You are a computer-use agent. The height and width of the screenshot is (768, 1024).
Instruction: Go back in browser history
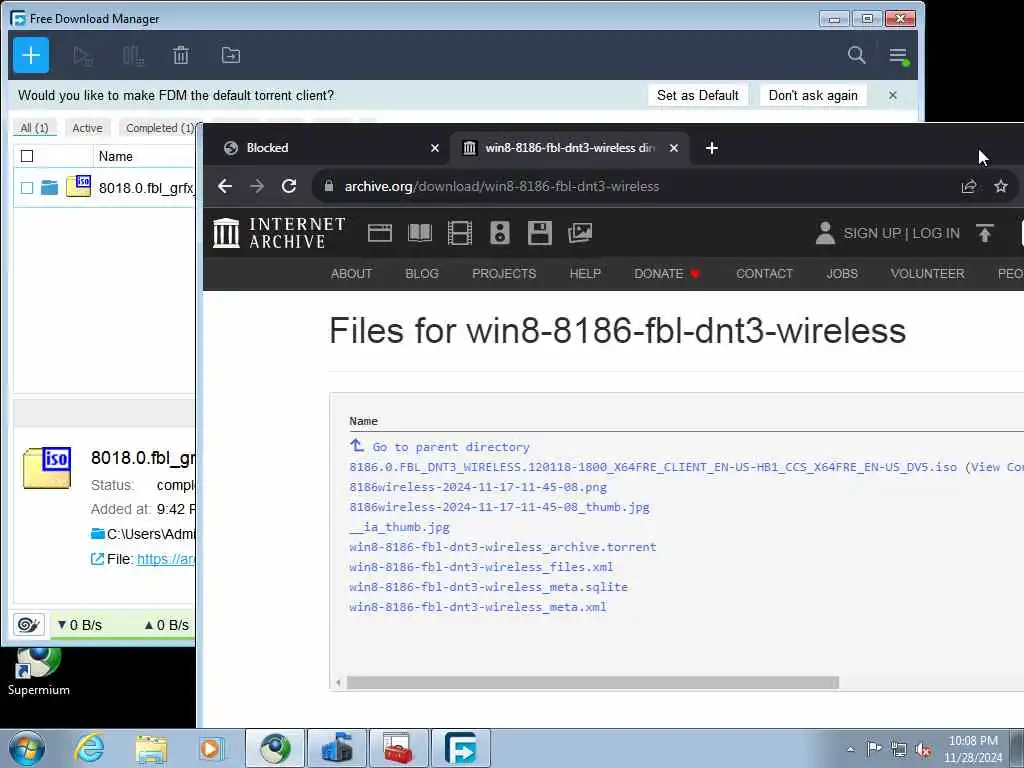click(x=225, y=187)
